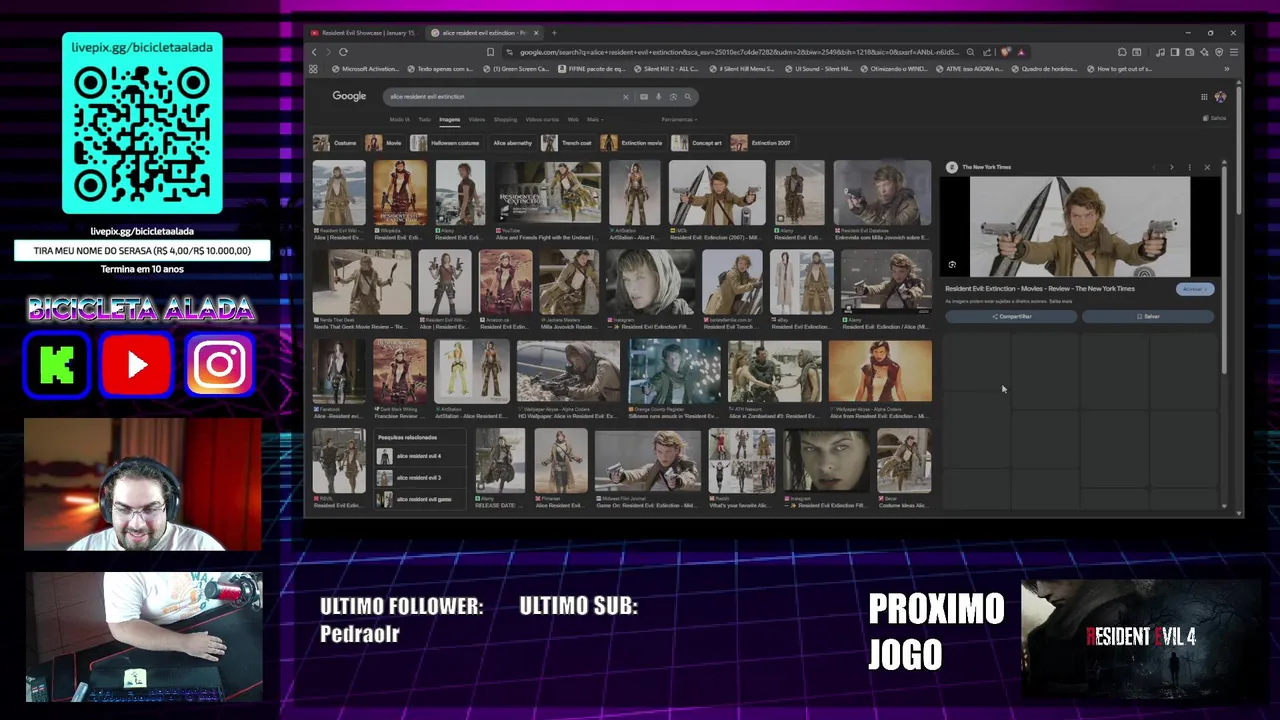This screenshot has height=720, width=1280.
Task: Show hidden bookmarks with double chevron
Action: 1227,69
